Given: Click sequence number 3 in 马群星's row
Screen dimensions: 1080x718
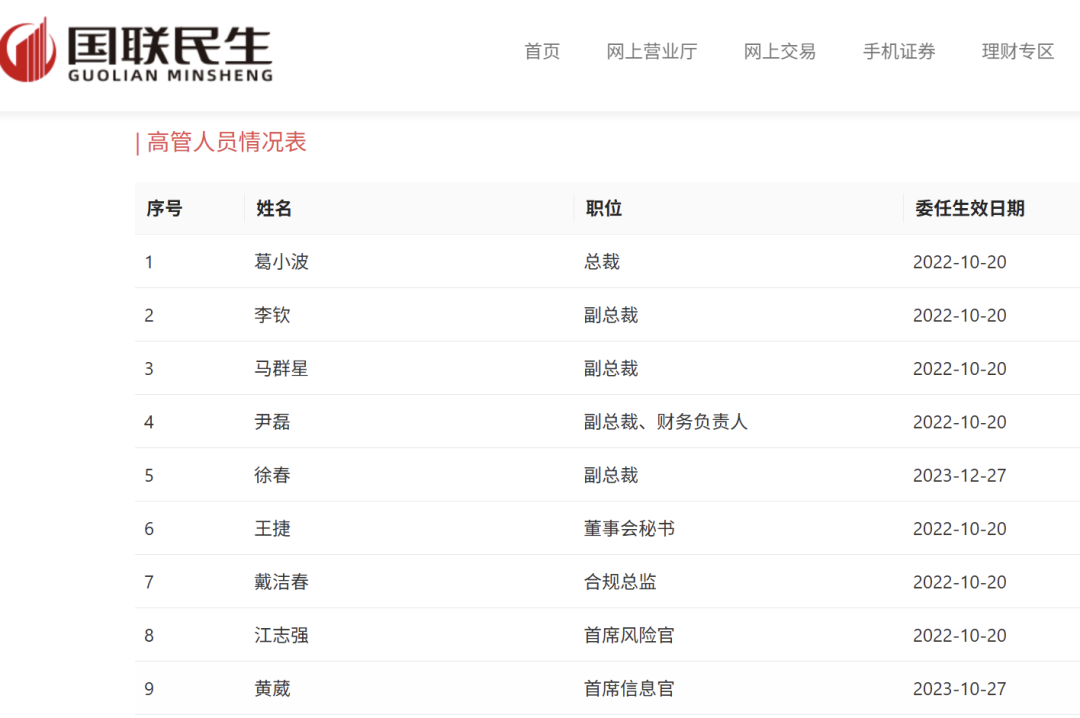Looking at the screenshot, I should tap(149, 369).
